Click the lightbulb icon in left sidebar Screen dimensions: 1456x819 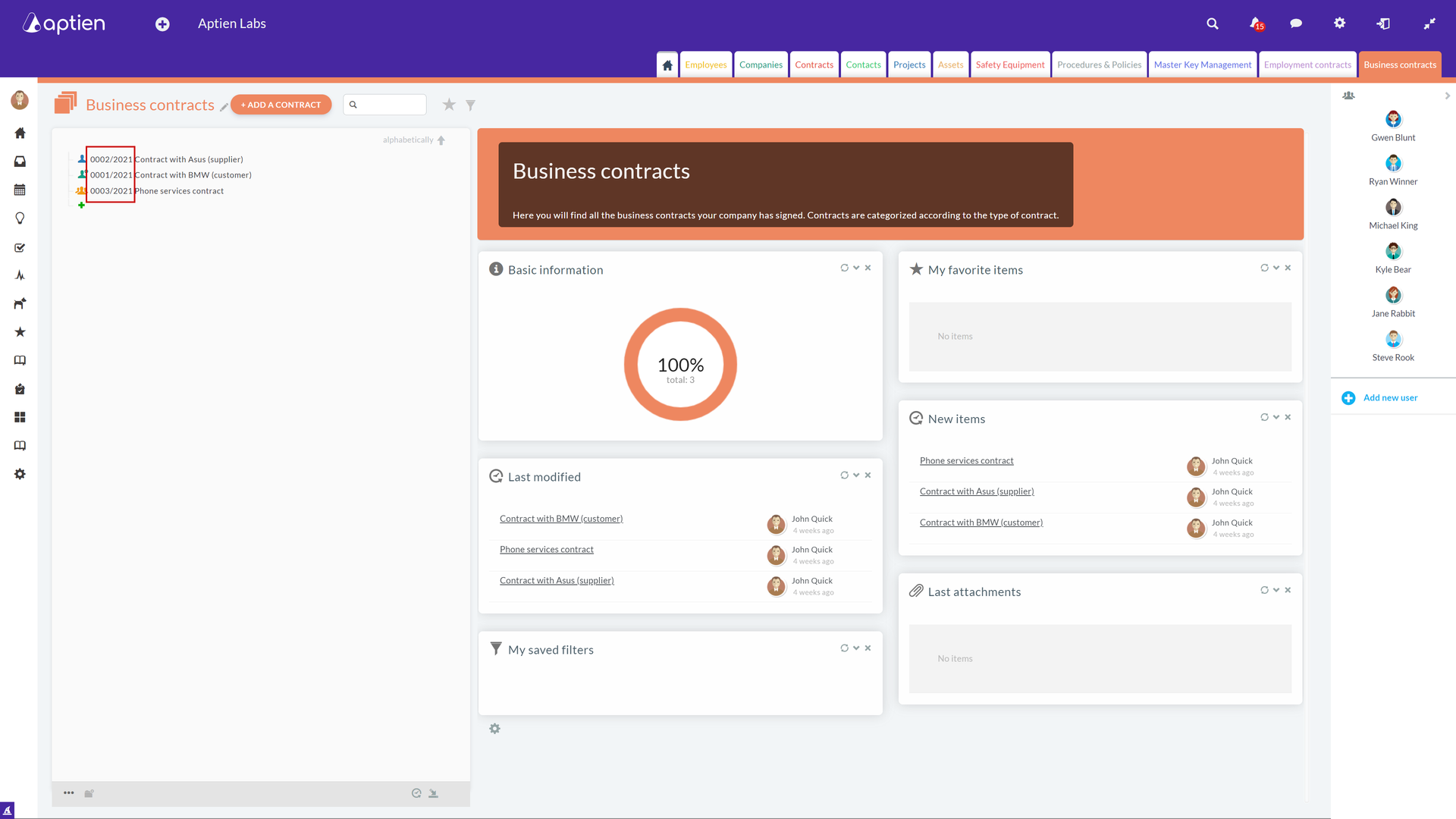[20, 218]
